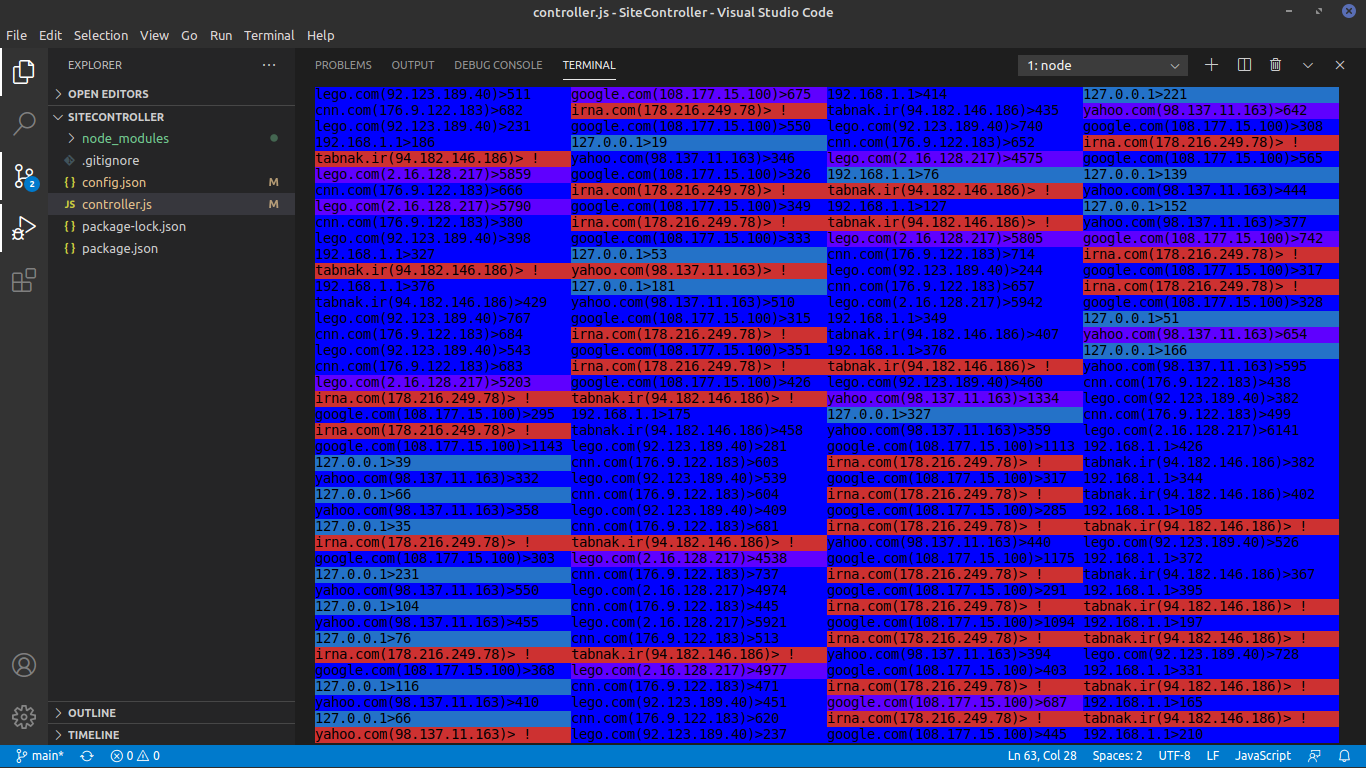Image resolution: width=1366 pixels, height=768 pixels.
Task: Maximize the panel with chevron icon
Action: click(x=1308, y=65)
